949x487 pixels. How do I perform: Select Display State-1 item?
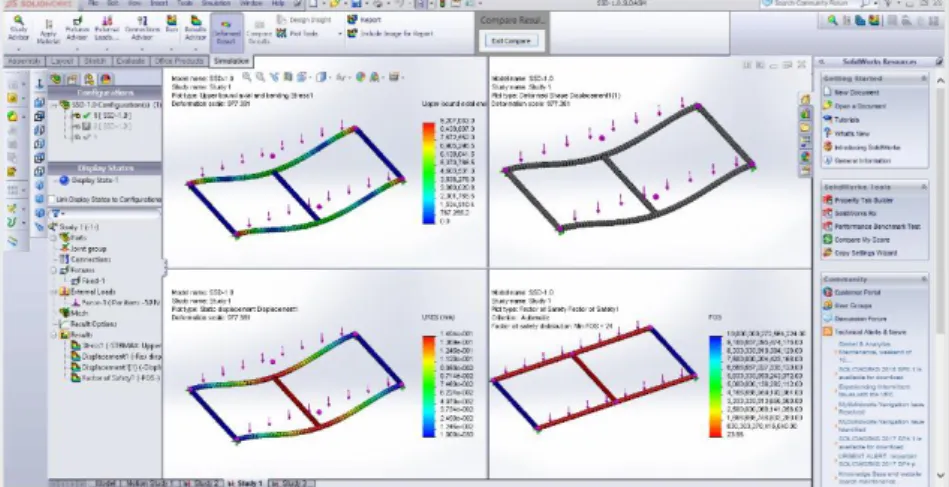click(x=89, y=180)
